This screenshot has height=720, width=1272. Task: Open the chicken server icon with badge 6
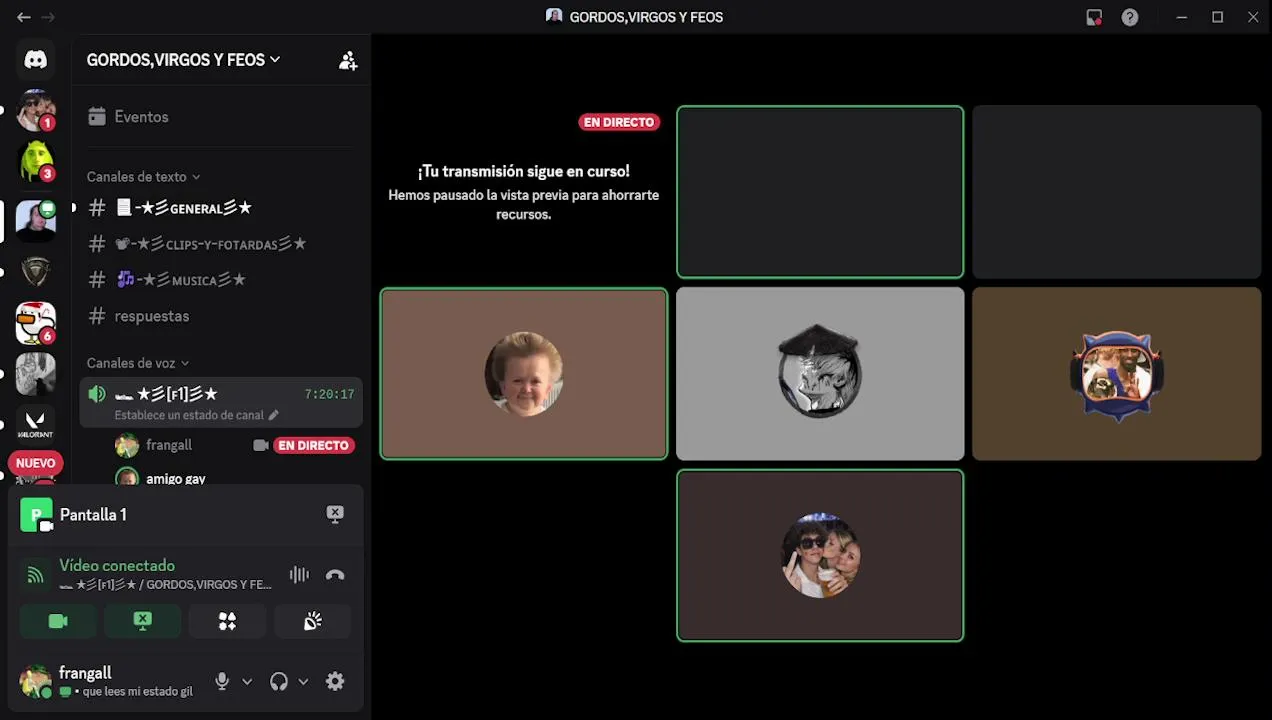35,322
